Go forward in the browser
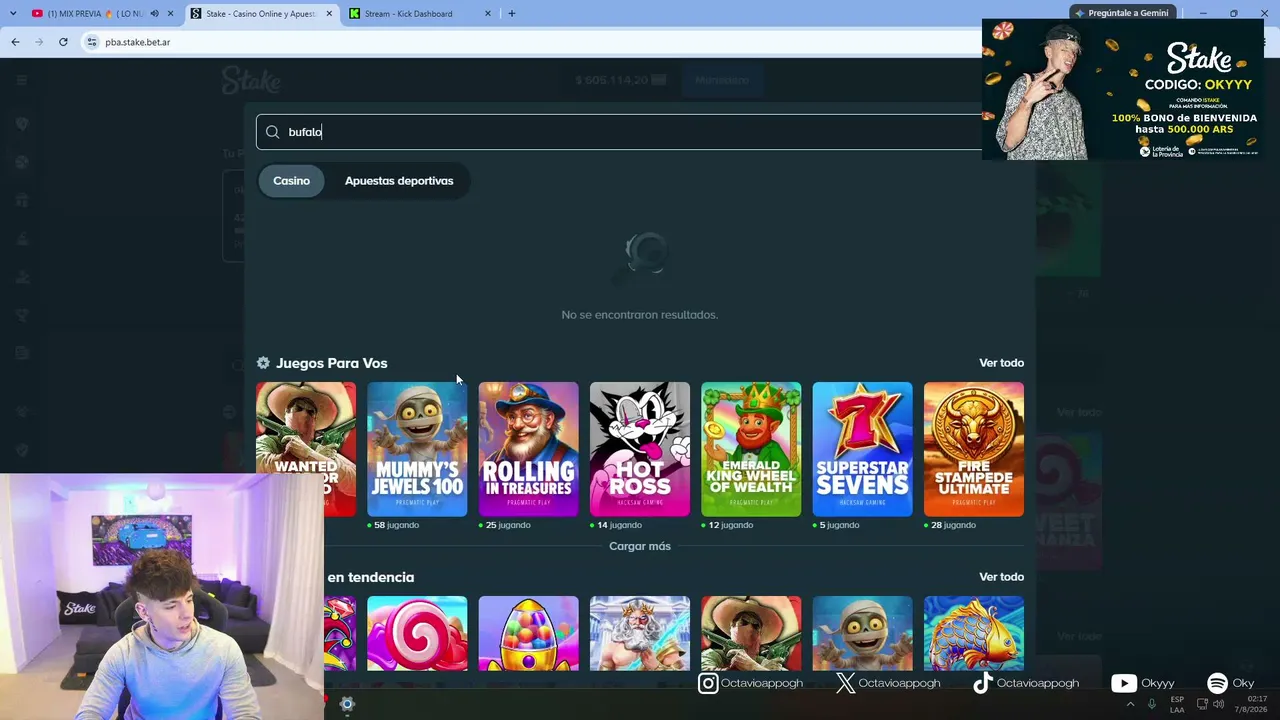The width and height of the screenshot is (1280, 720). click(39, 42)
